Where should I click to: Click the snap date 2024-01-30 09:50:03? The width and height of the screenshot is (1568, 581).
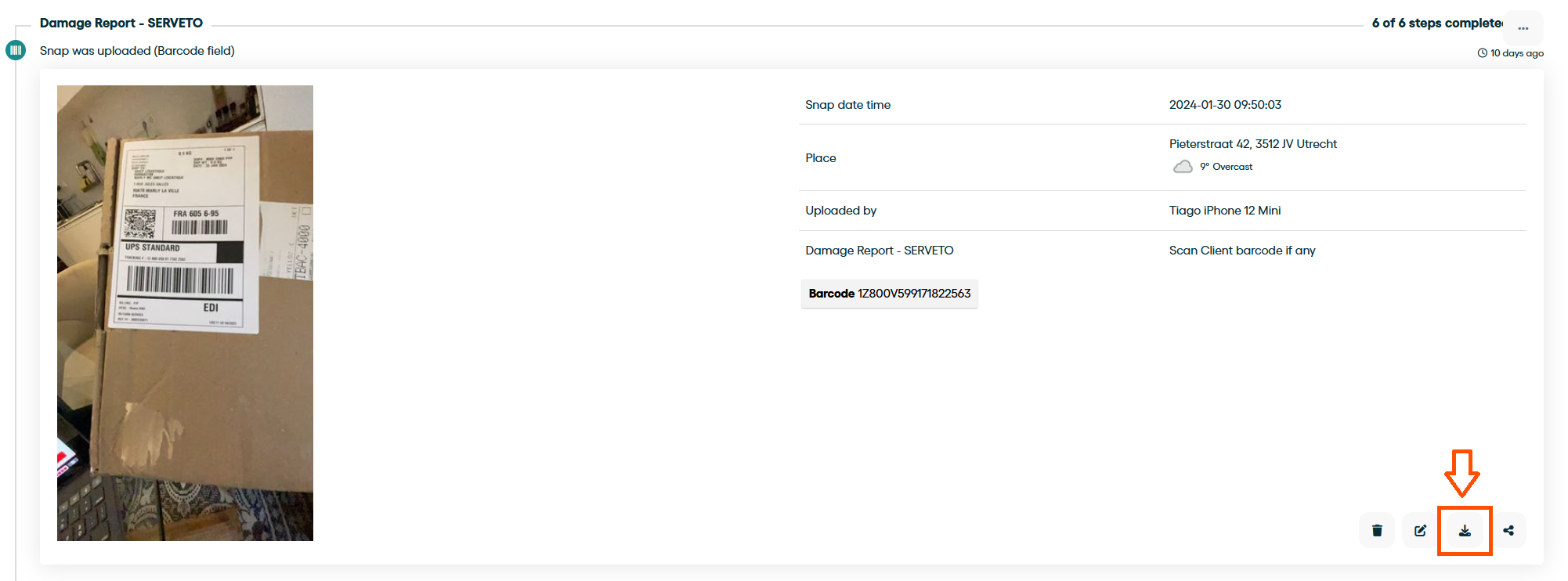point(1225,105)
